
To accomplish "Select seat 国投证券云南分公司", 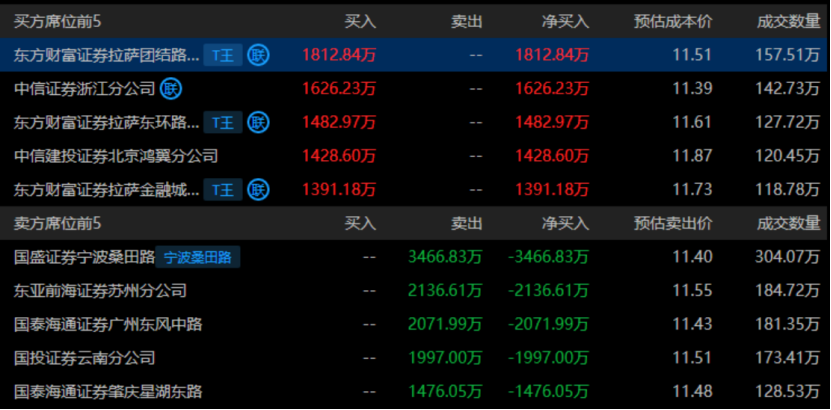I will coord(84,358).
